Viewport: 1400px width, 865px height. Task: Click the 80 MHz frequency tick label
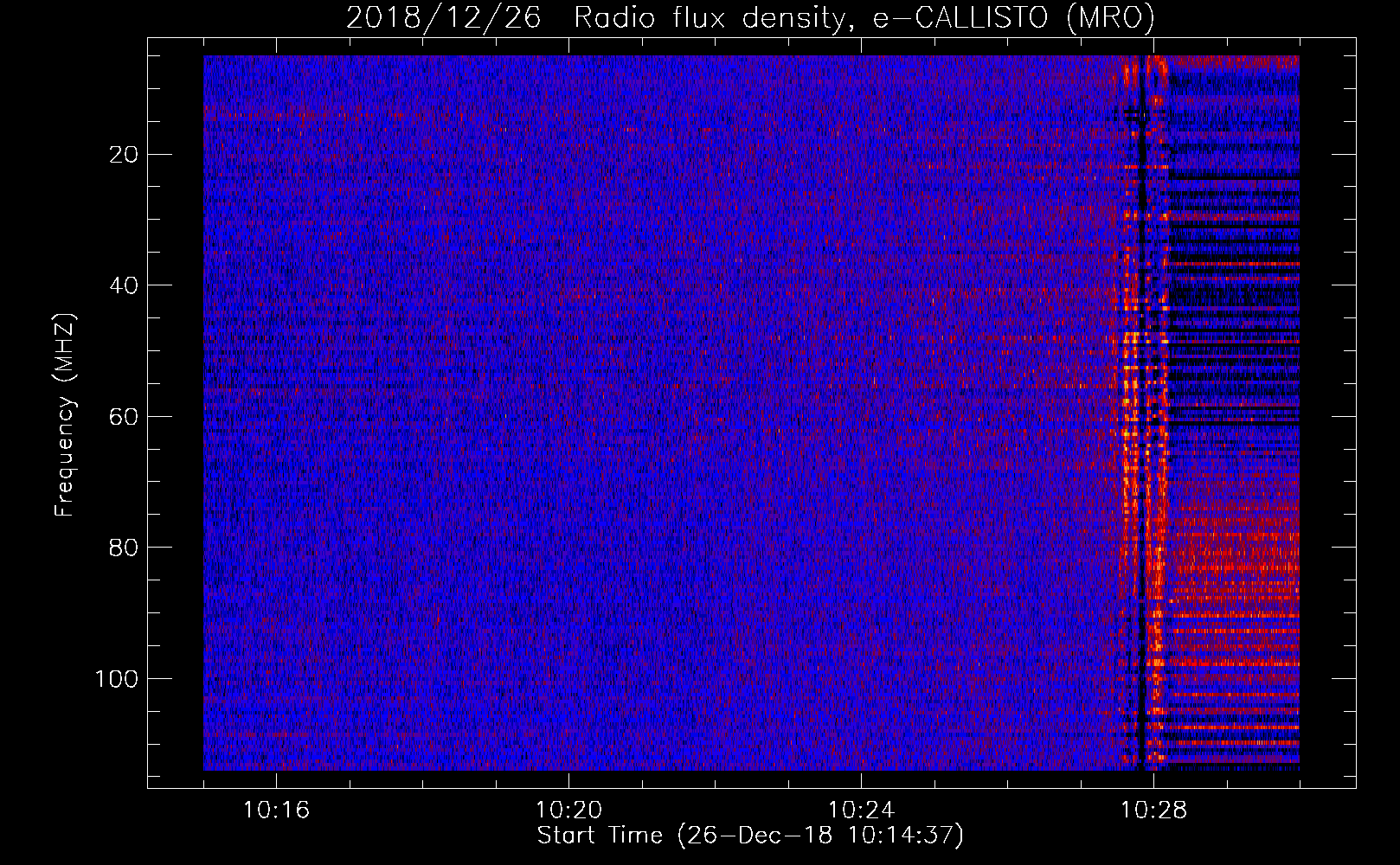pos(124,548)
